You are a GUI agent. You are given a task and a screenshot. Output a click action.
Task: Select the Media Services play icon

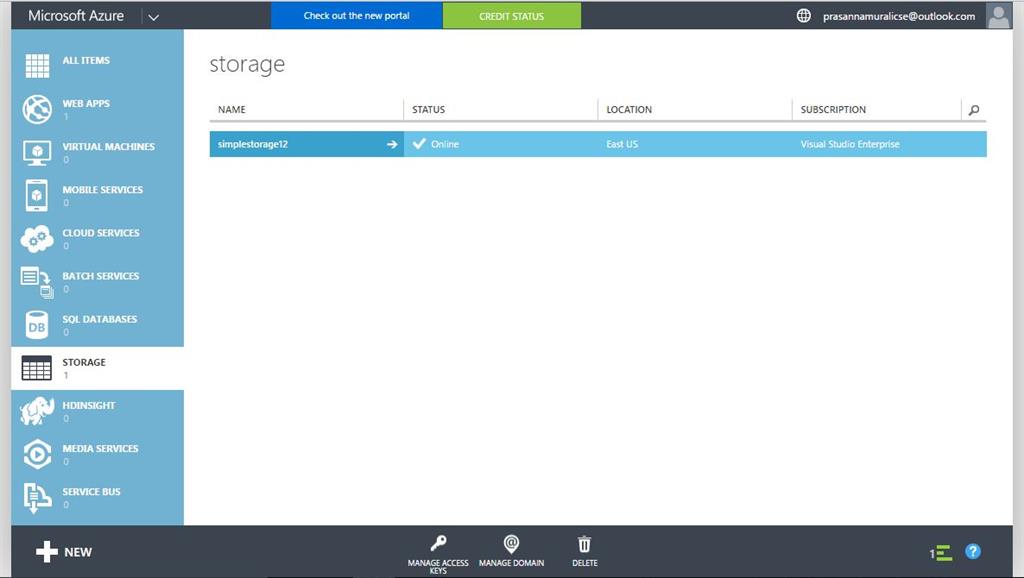tap(37, 454)
